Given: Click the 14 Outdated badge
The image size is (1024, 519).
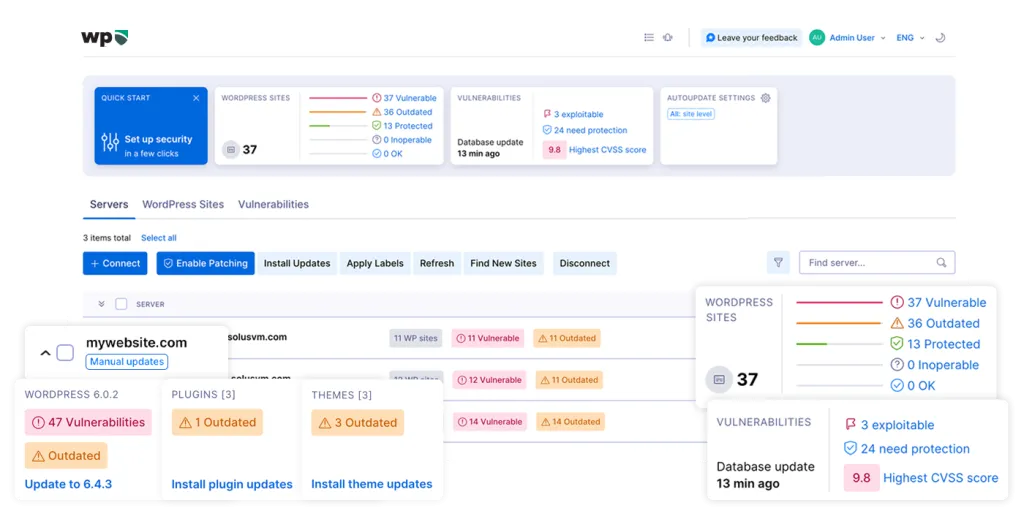Looking at the screenshot, I should click(x=570, y=422).
